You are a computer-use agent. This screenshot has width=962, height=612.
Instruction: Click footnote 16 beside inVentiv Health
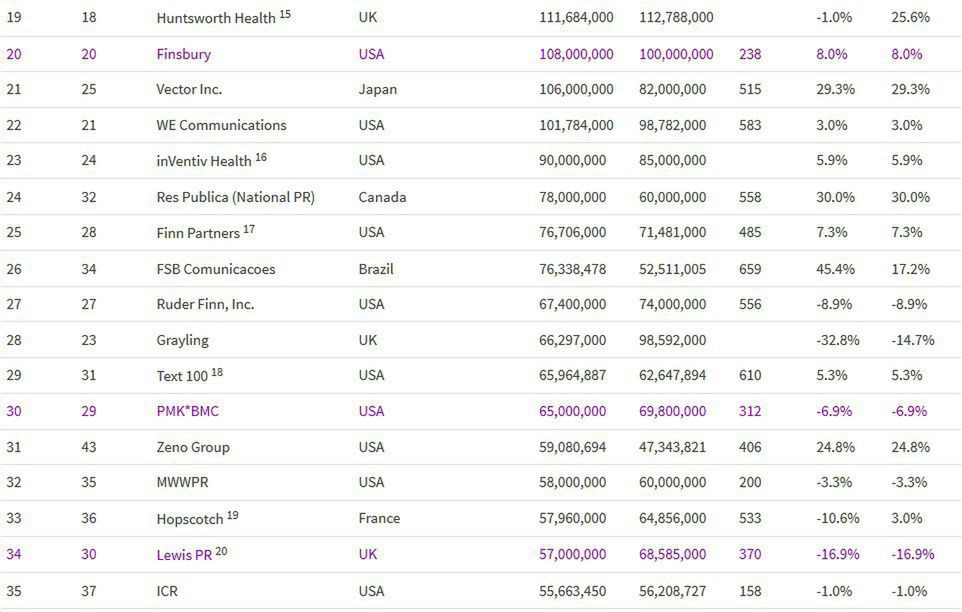[x=261, y=157]
